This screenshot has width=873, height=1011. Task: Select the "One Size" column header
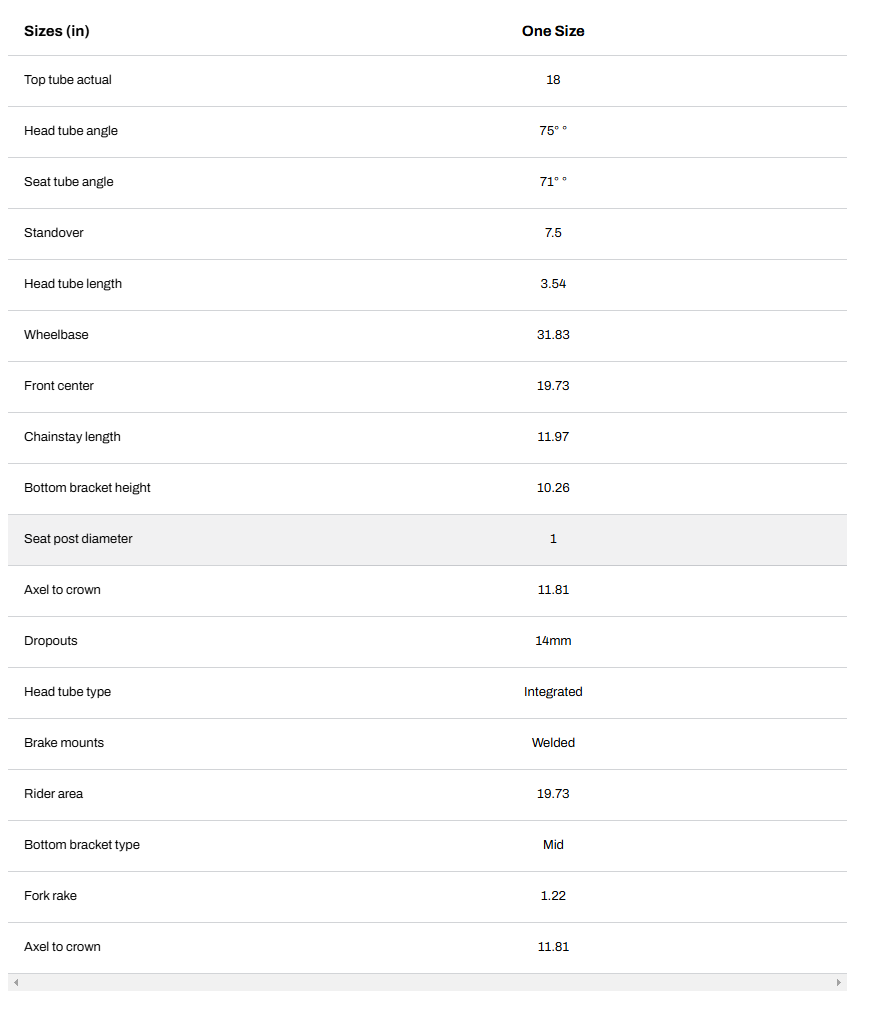553,31
